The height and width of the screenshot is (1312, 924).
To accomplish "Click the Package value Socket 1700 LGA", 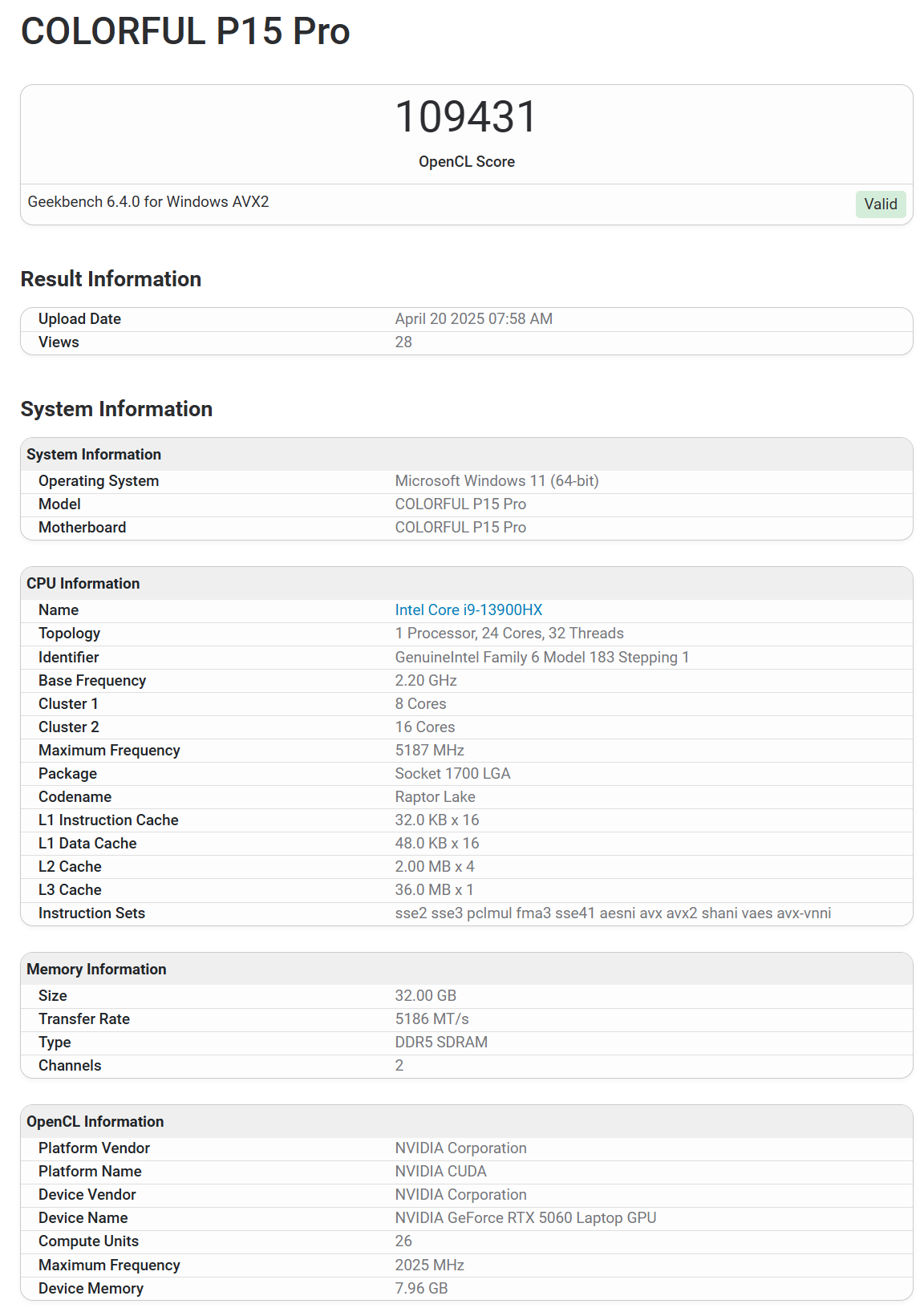I will 452,774.
